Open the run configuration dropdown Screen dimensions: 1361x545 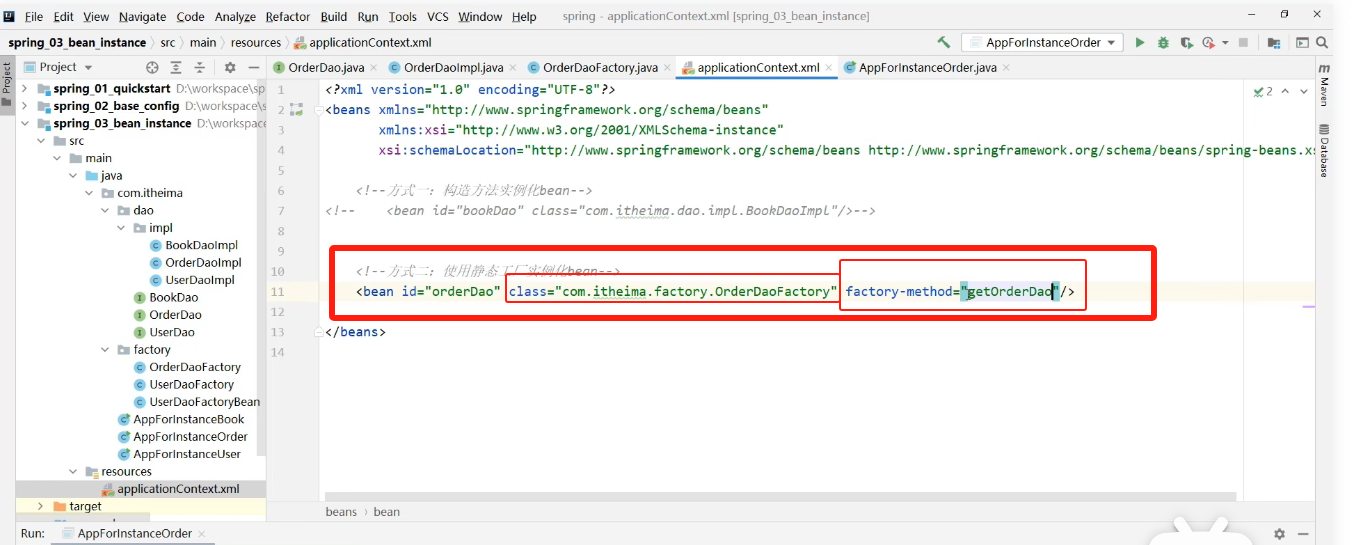[1042, 43]
